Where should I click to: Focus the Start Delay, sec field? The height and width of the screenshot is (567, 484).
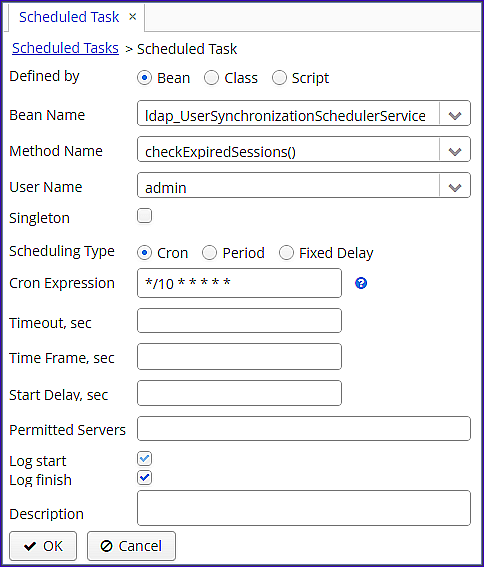239,393
